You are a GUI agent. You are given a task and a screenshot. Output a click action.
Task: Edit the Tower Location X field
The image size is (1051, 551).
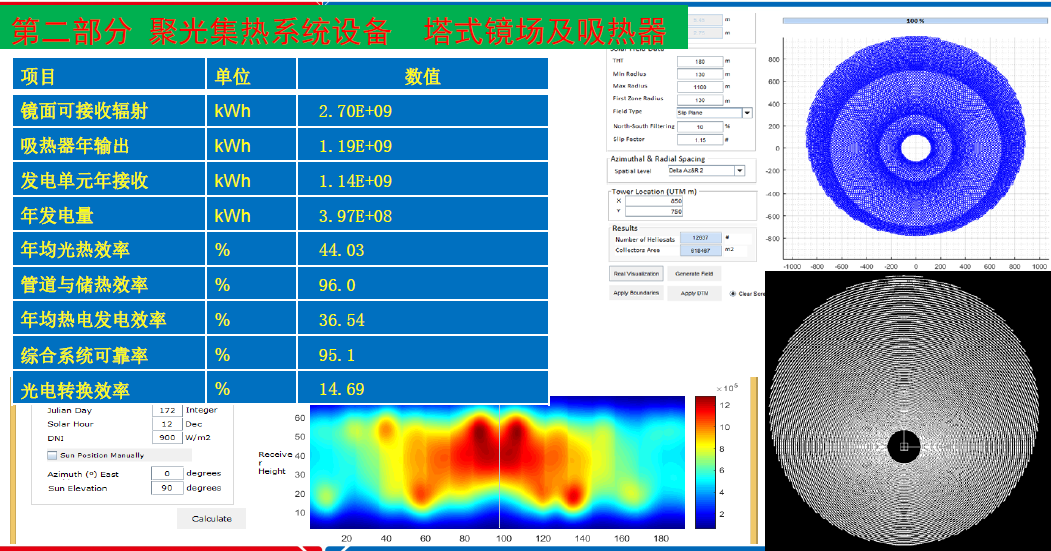pos(654,200)
